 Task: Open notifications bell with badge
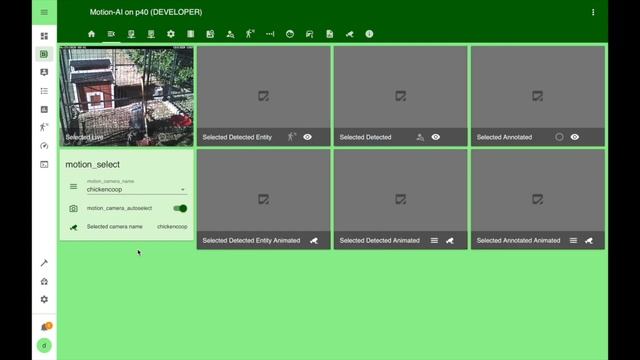click(45, 327)
